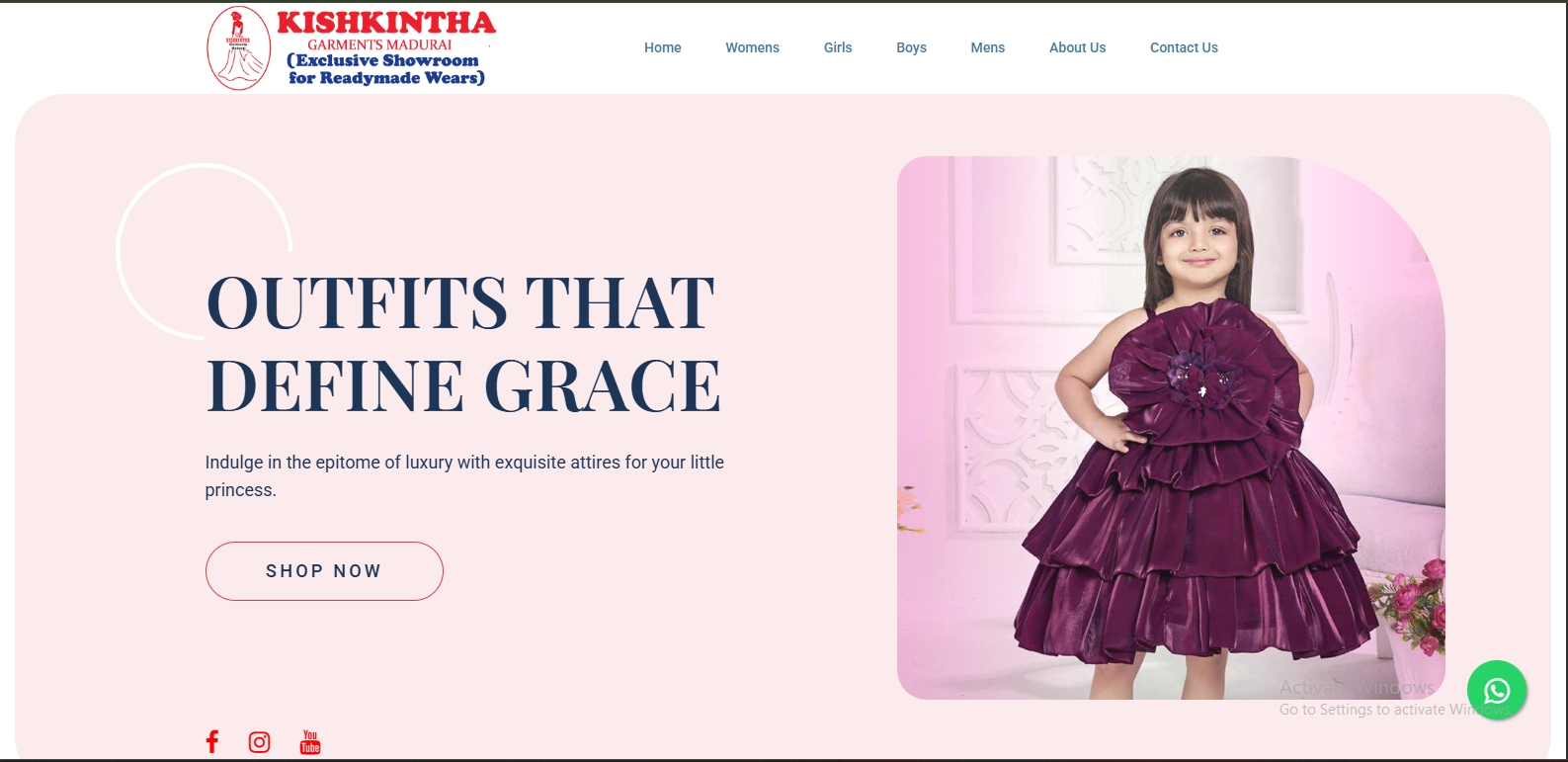Navigate to About Us
Viewport: 1568px width, 762px height.
1077,47
